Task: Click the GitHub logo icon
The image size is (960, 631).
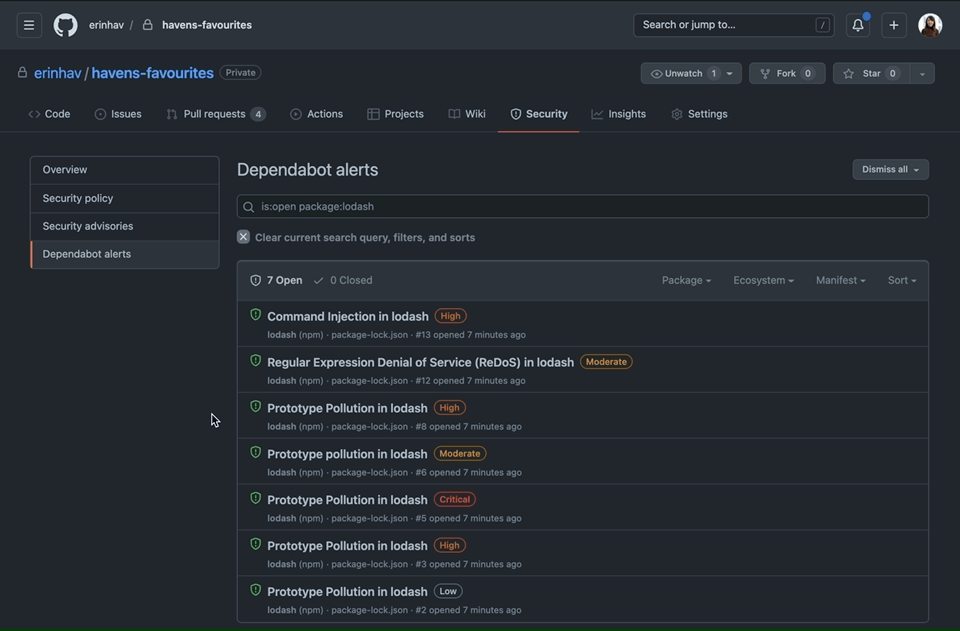Action: 66,25
